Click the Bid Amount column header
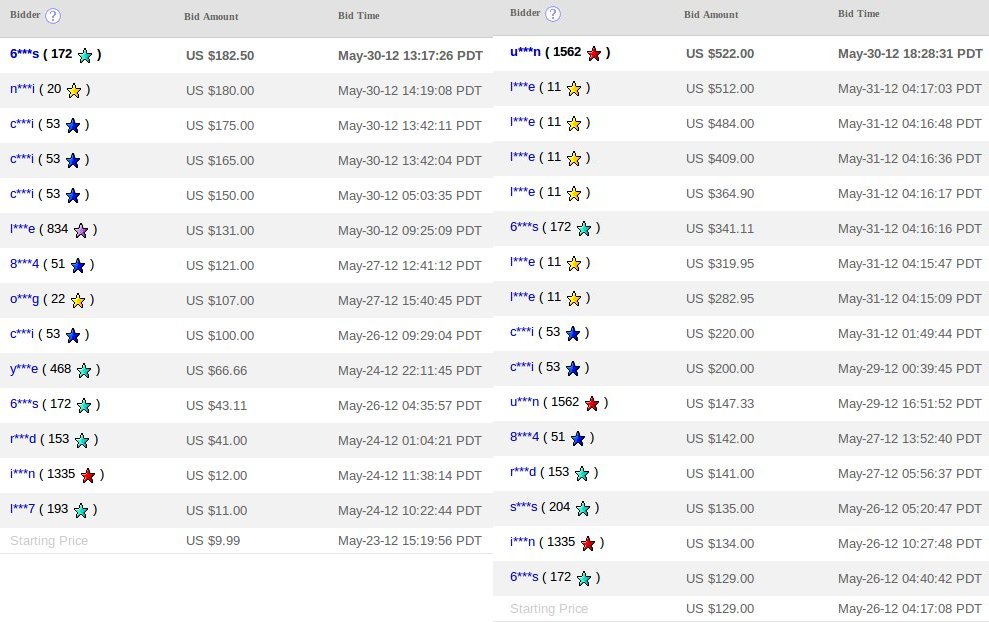The height and width of the screenshot is (622, 989). pyautogui.click(x=209, y=16)
